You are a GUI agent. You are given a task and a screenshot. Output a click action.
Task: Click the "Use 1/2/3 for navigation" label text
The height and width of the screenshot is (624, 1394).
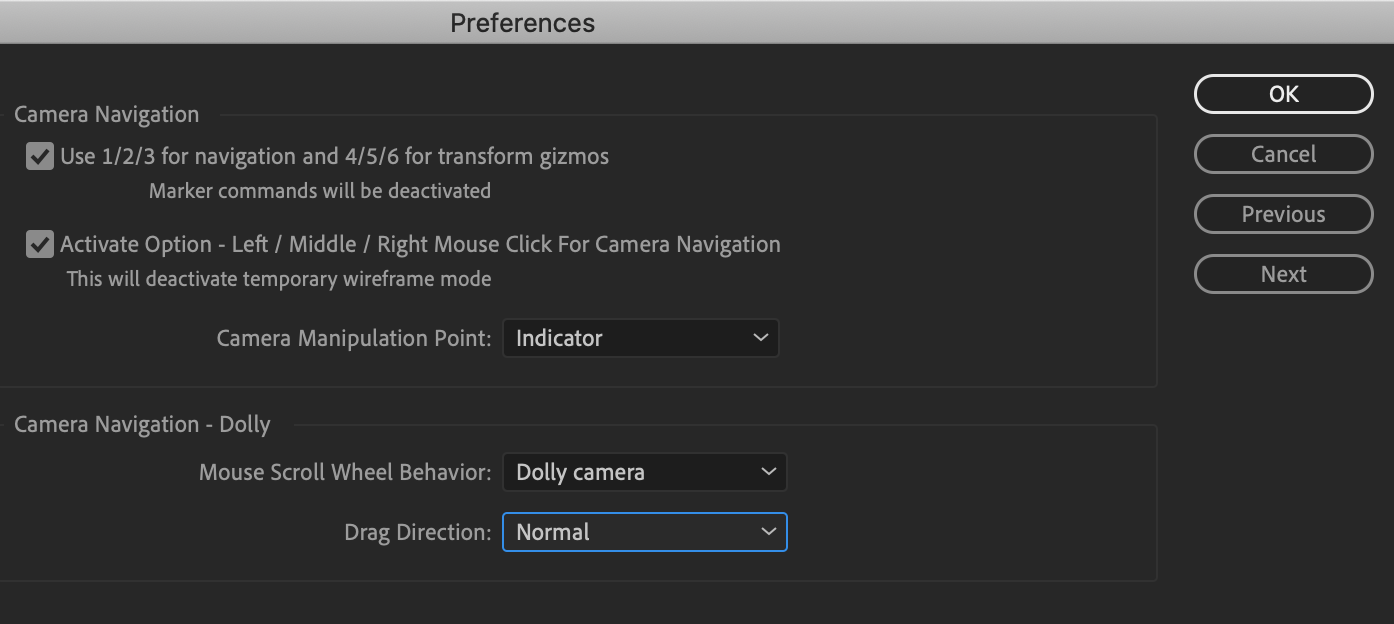pyautogui.click(x=334, y=156)
